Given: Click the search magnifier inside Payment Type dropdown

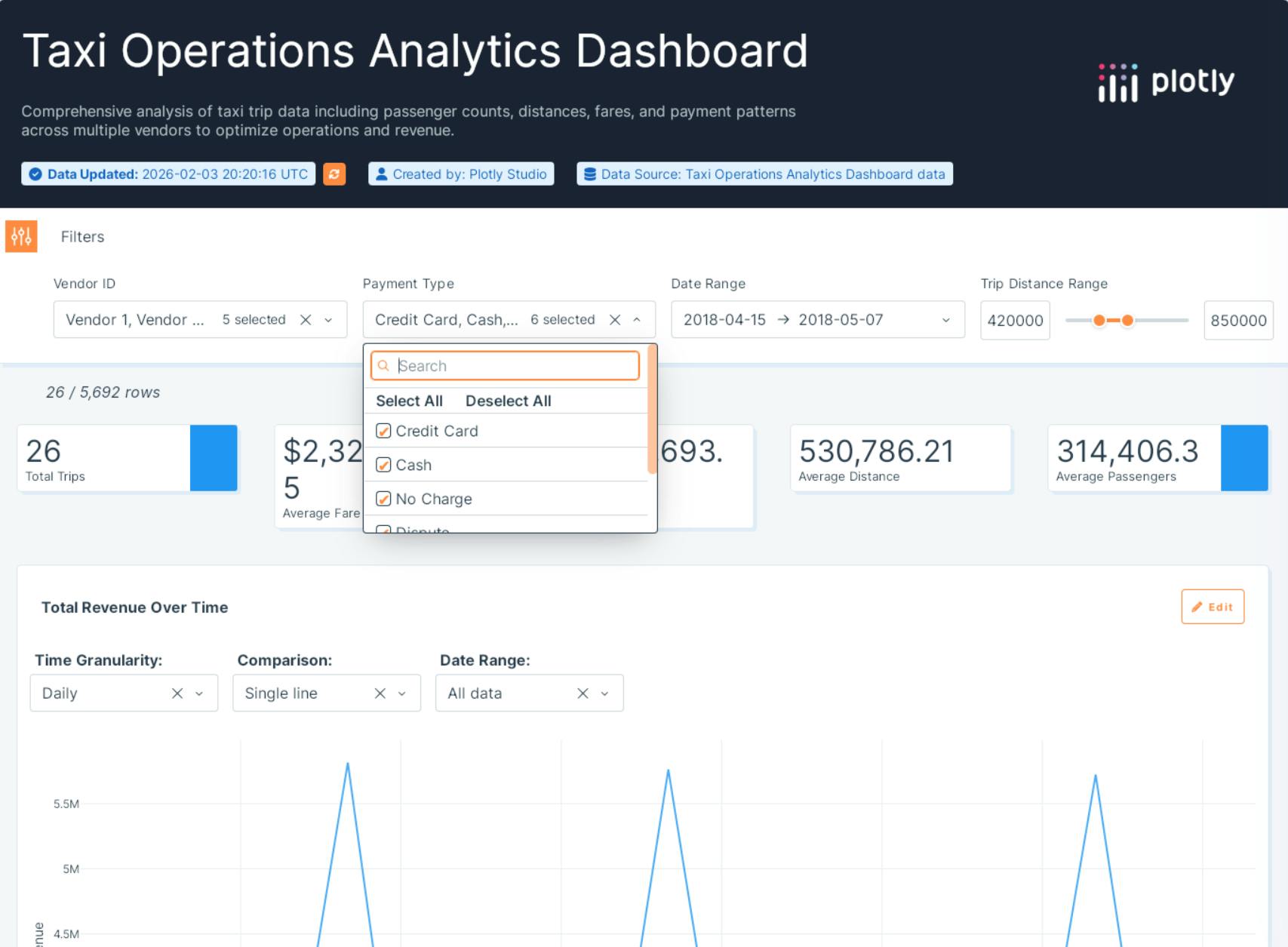Looking at the screenshot, I should point(384,365).
